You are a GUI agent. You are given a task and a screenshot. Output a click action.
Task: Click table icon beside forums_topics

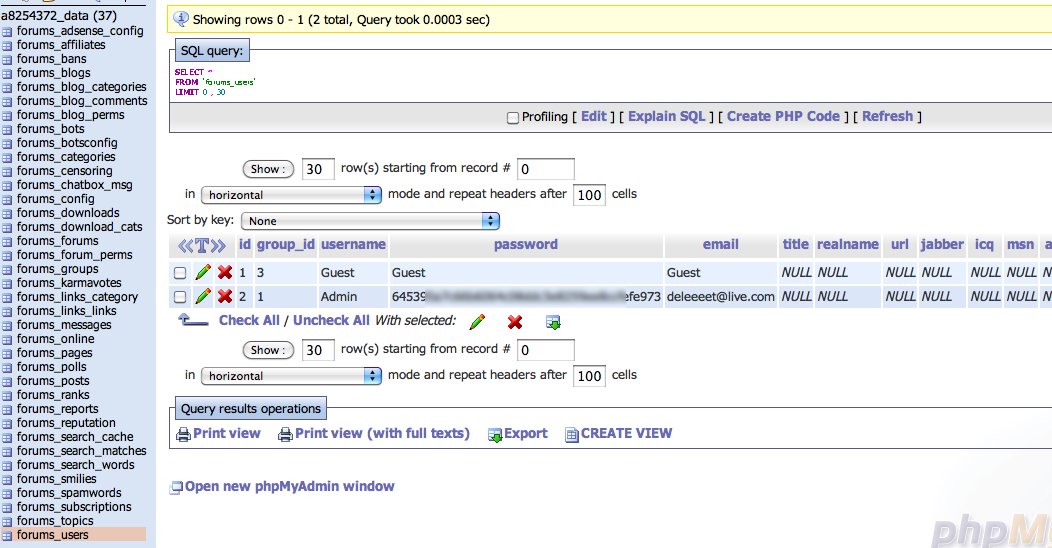click(x=7, y=523)
